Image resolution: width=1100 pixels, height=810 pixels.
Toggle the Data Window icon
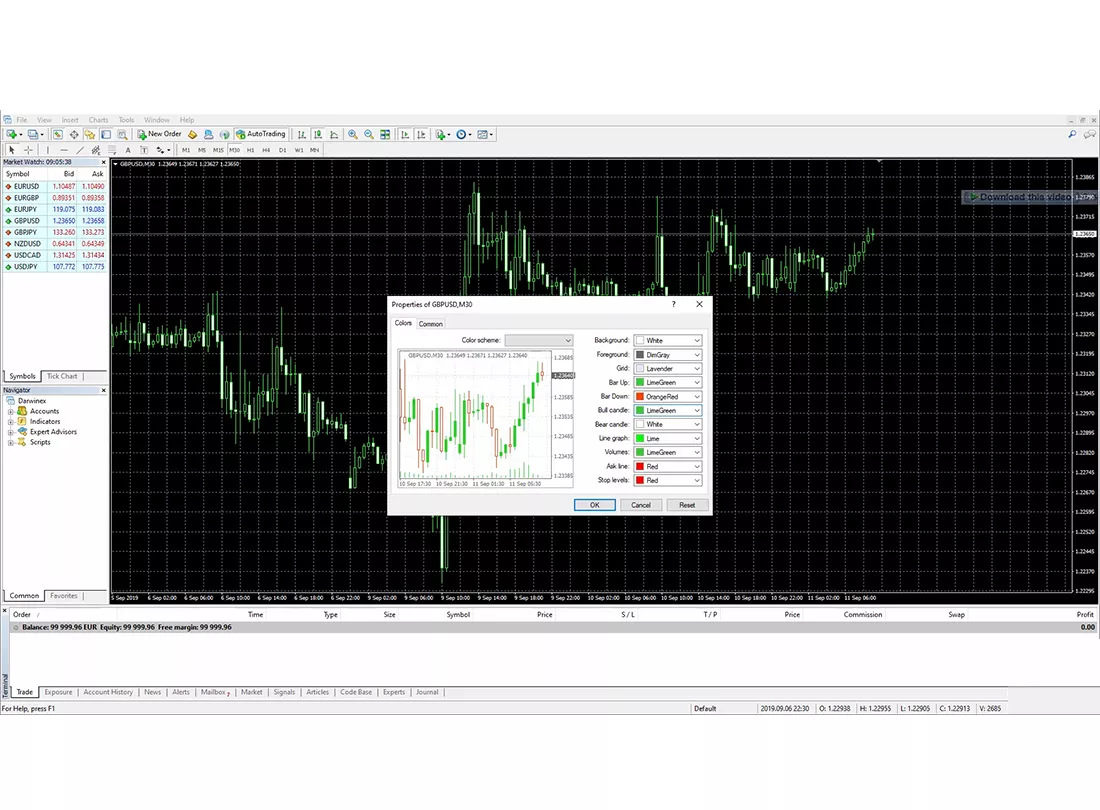click(74, 135)
